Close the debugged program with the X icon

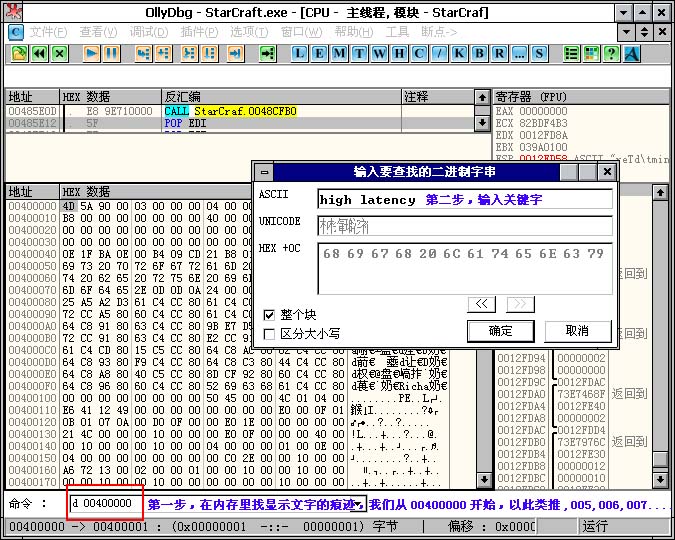coord(60,54)
